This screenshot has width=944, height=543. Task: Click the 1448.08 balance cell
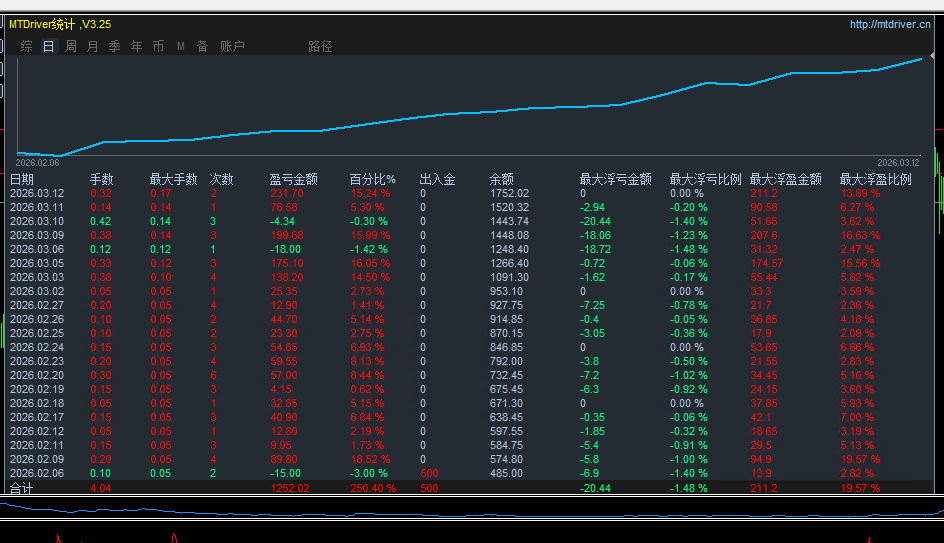(509, 235)
